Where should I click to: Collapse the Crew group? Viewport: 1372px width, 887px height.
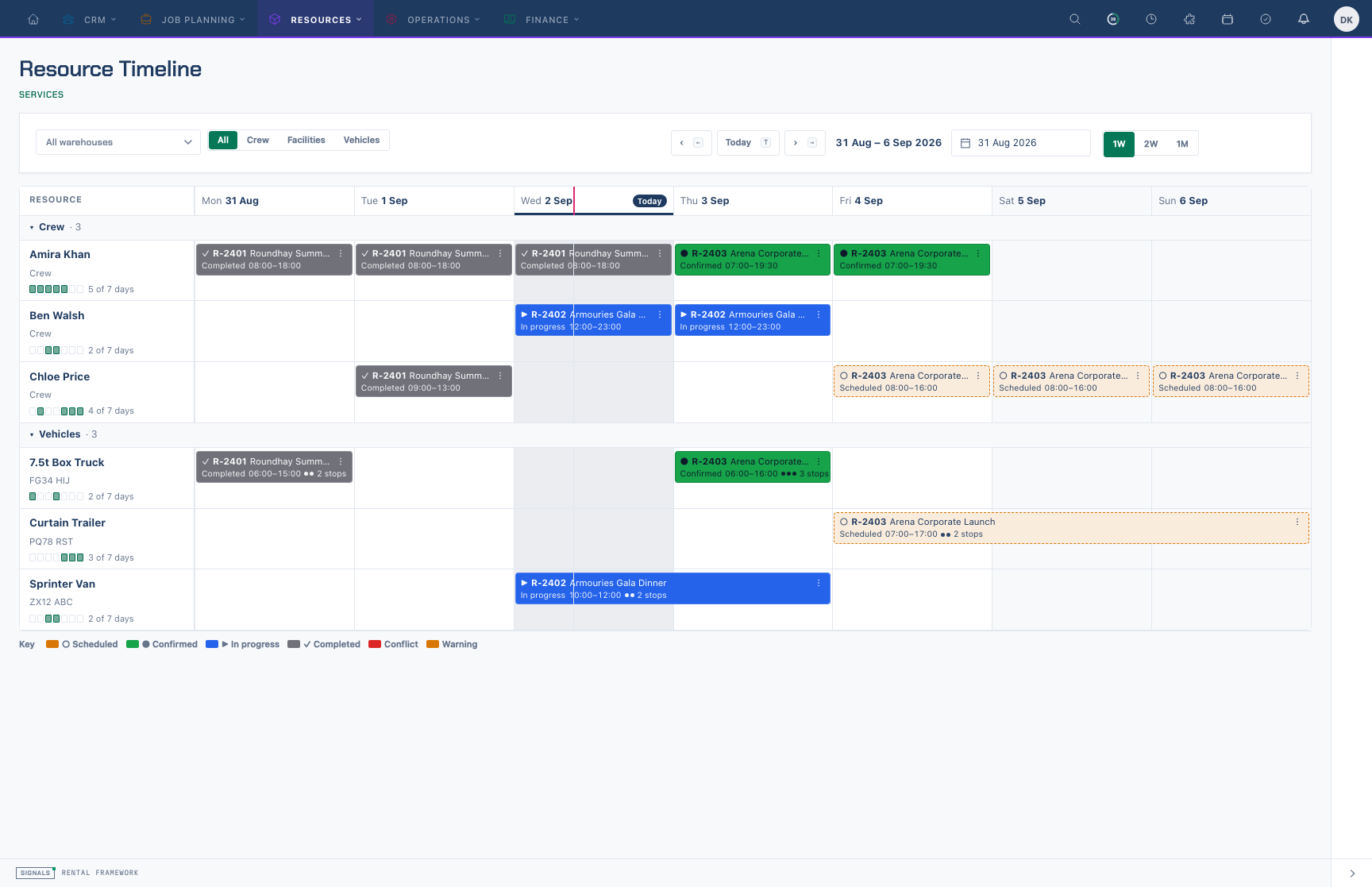click(x=32, y=227)
